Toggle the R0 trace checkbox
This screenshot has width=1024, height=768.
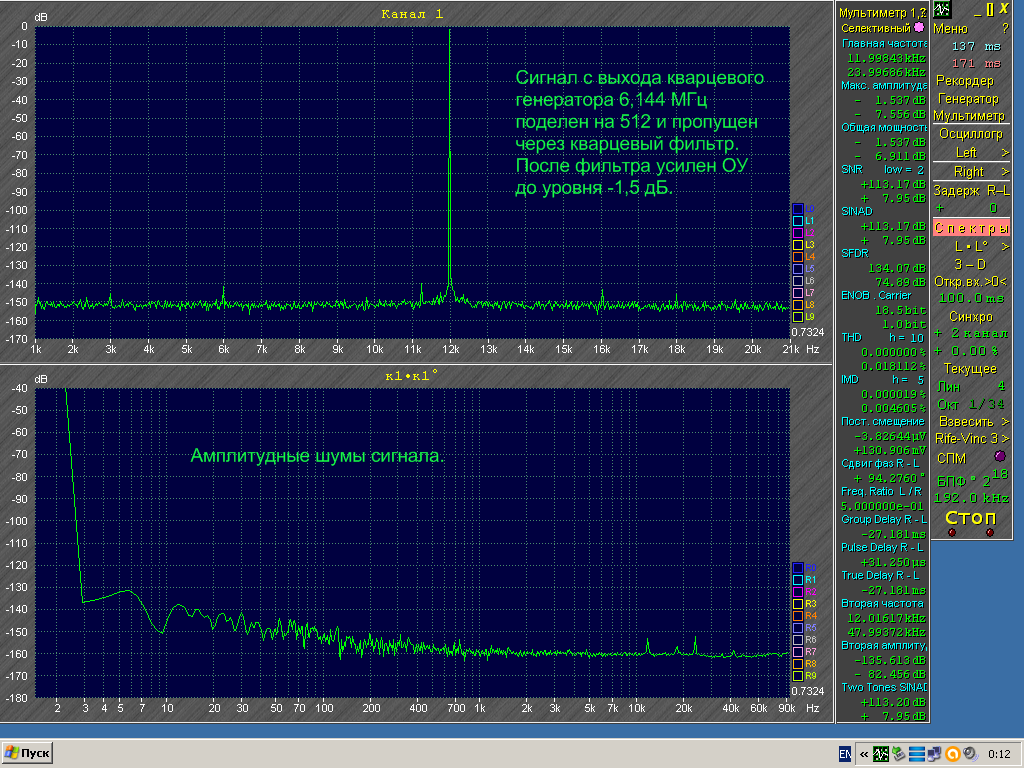tap(797, 568)
